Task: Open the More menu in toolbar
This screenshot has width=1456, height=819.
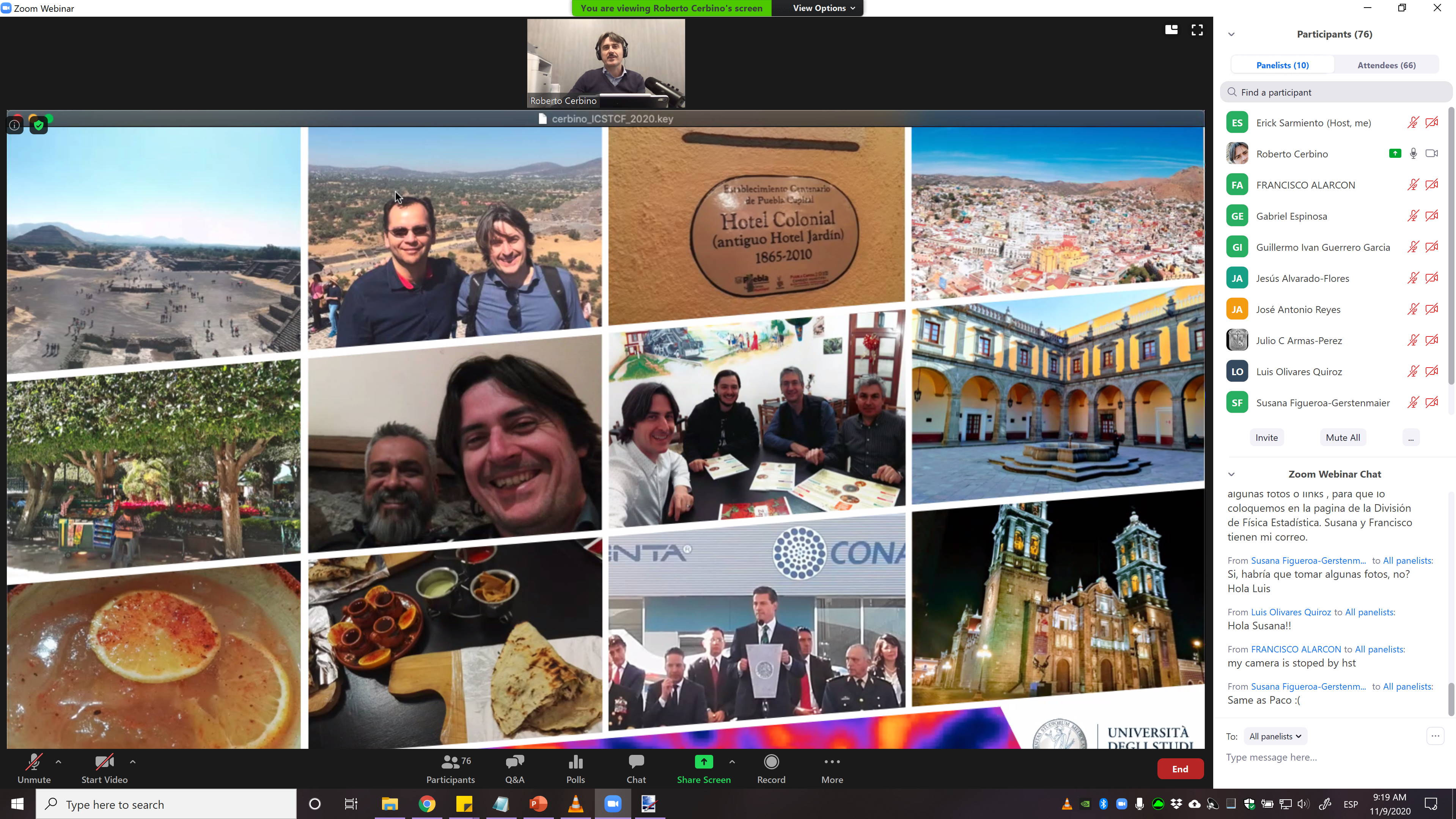Action: point(832,769)
